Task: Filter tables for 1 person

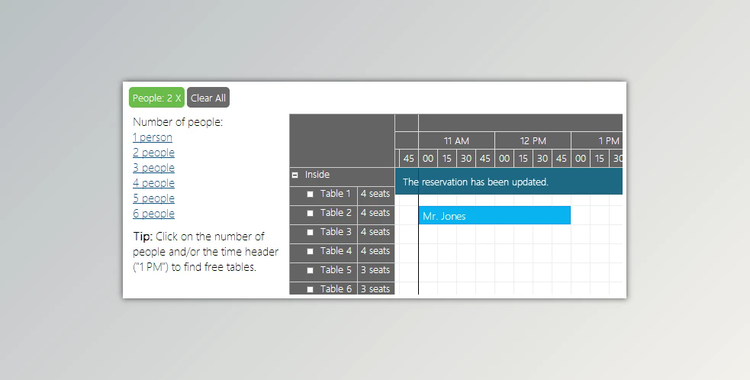Action: point(153,137)
